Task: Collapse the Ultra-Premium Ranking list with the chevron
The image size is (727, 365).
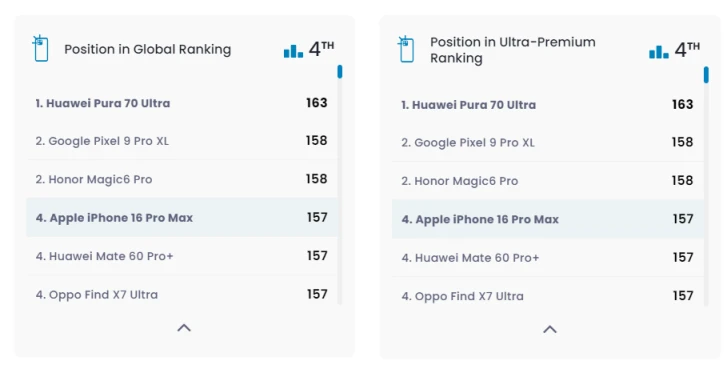Action: [x=550, y=329]
